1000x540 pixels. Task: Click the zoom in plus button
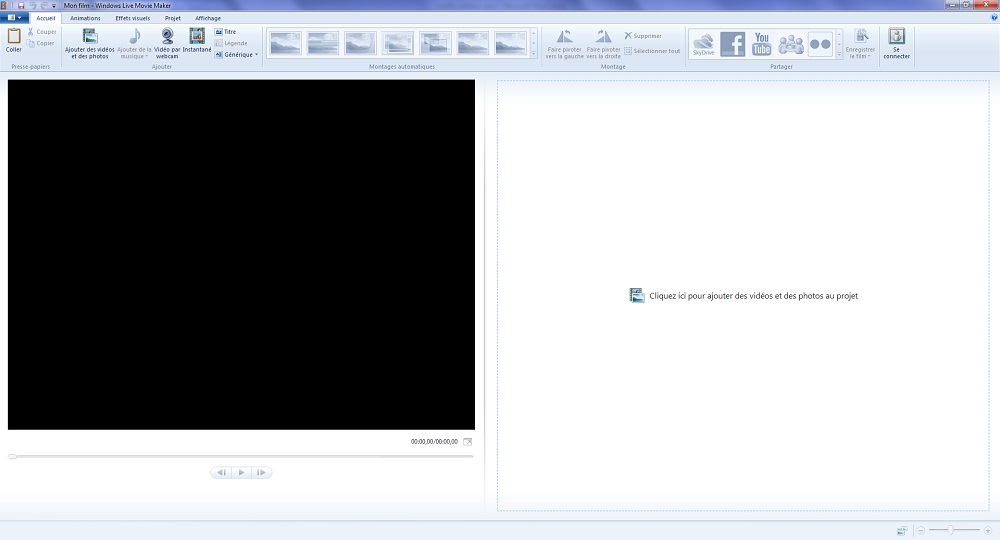987,530
